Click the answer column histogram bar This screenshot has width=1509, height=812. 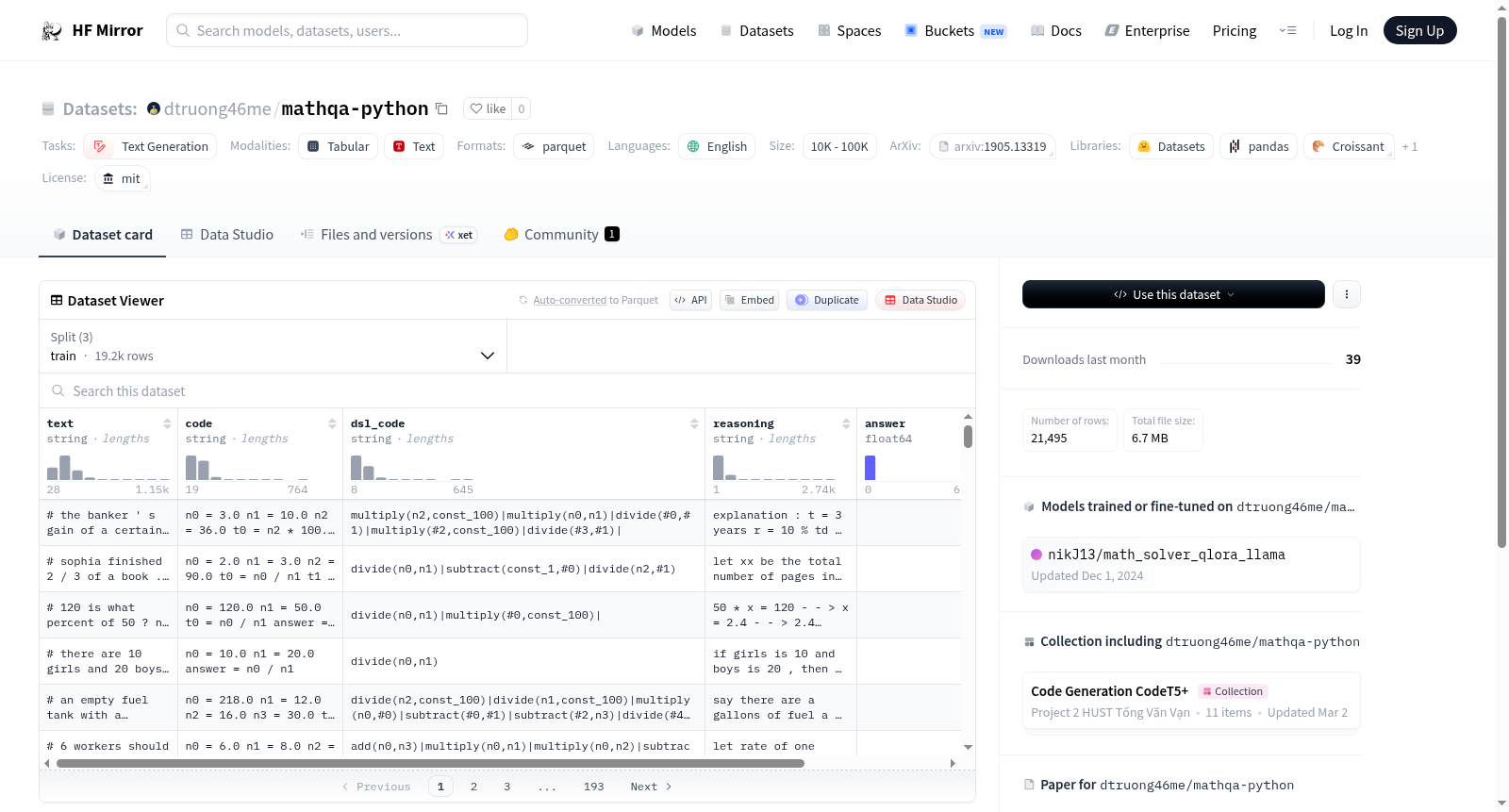[871, 468]
